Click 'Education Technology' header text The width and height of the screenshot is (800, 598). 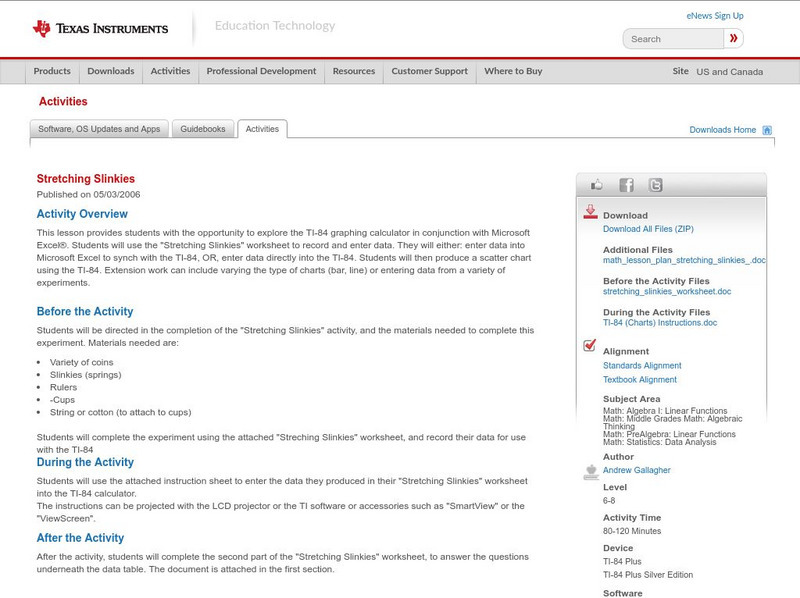pyautogui.click(x=275, y=26)
